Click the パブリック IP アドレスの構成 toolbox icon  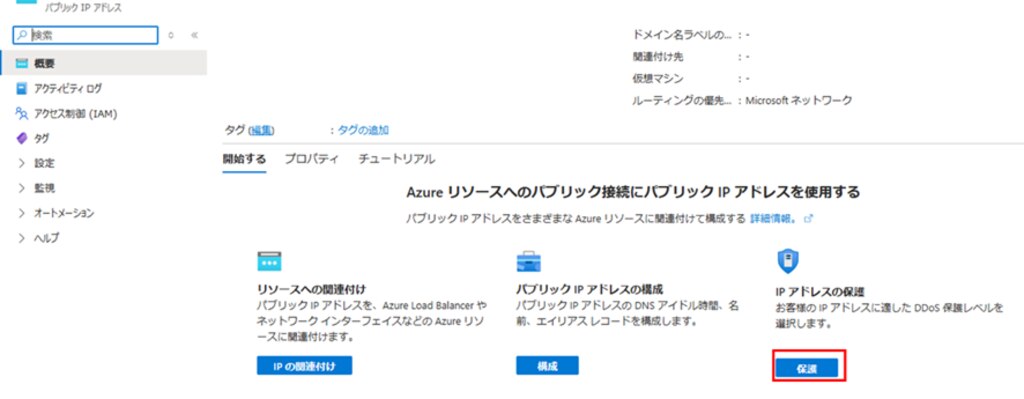click(x=529, y=261)
